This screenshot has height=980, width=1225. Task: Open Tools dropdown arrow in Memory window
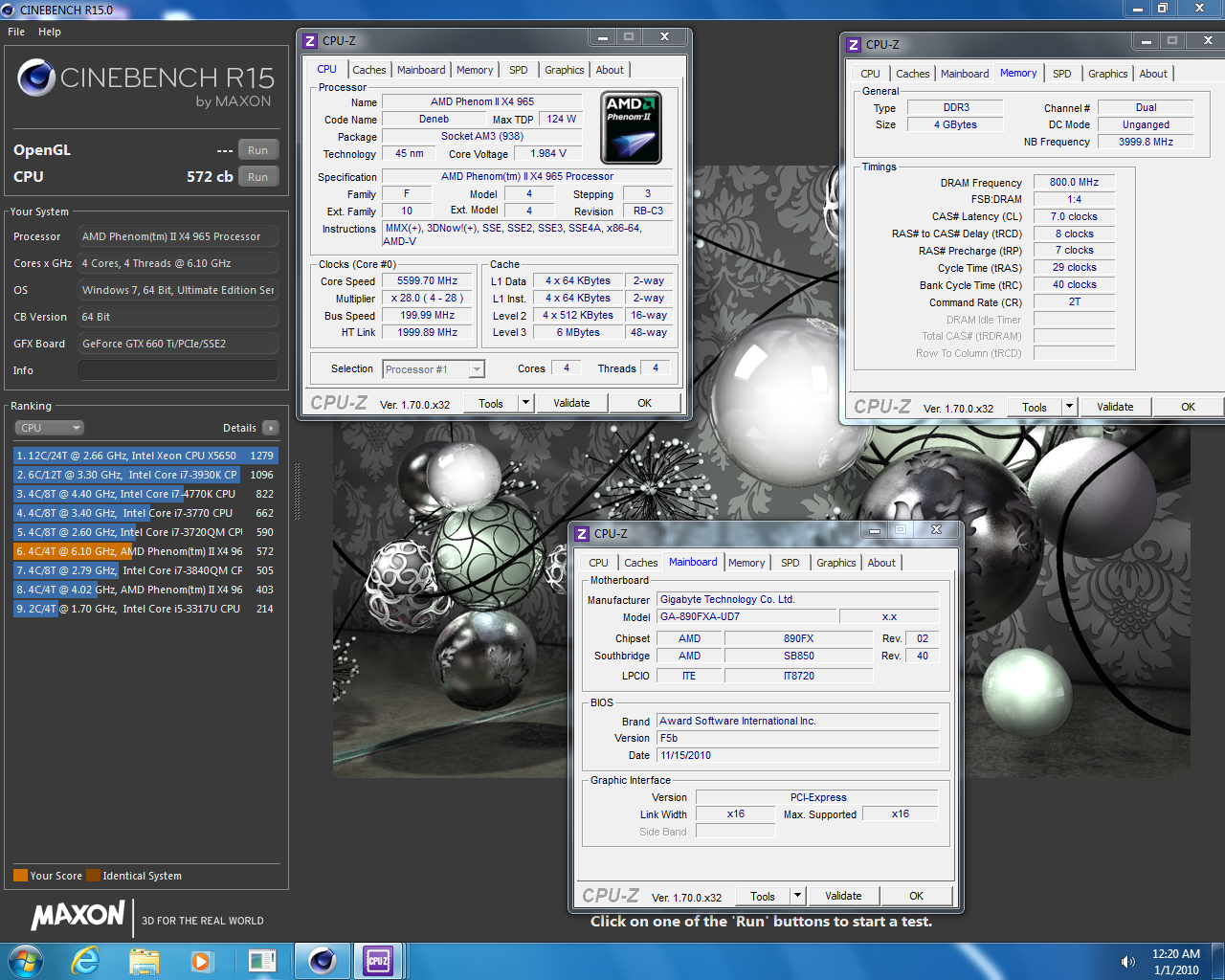[1069, 407]
